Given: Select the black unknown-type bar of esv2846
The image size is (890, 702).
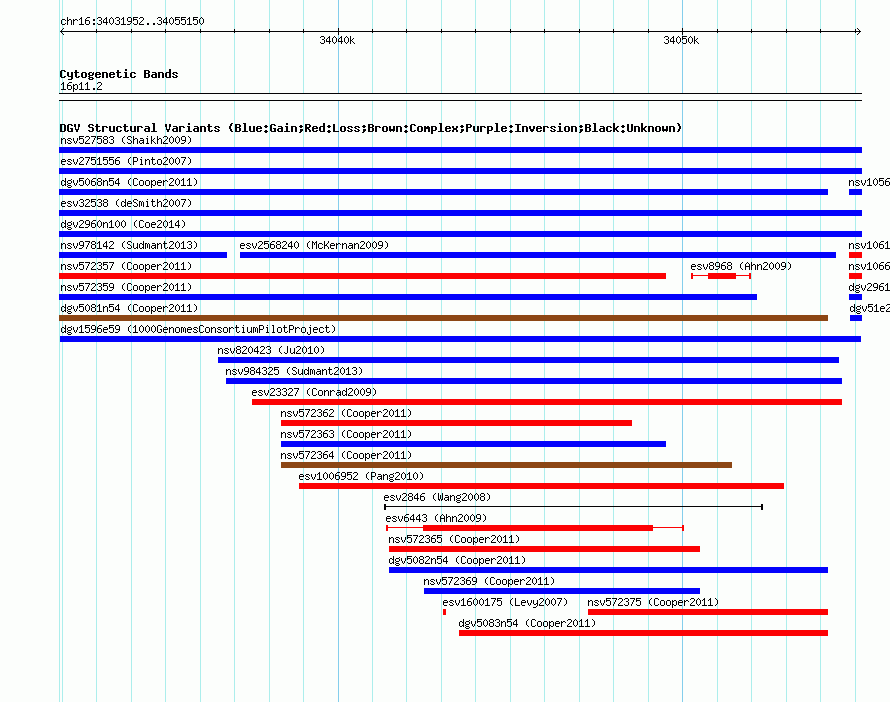Looking at the screenshot, I should (573, 507).
